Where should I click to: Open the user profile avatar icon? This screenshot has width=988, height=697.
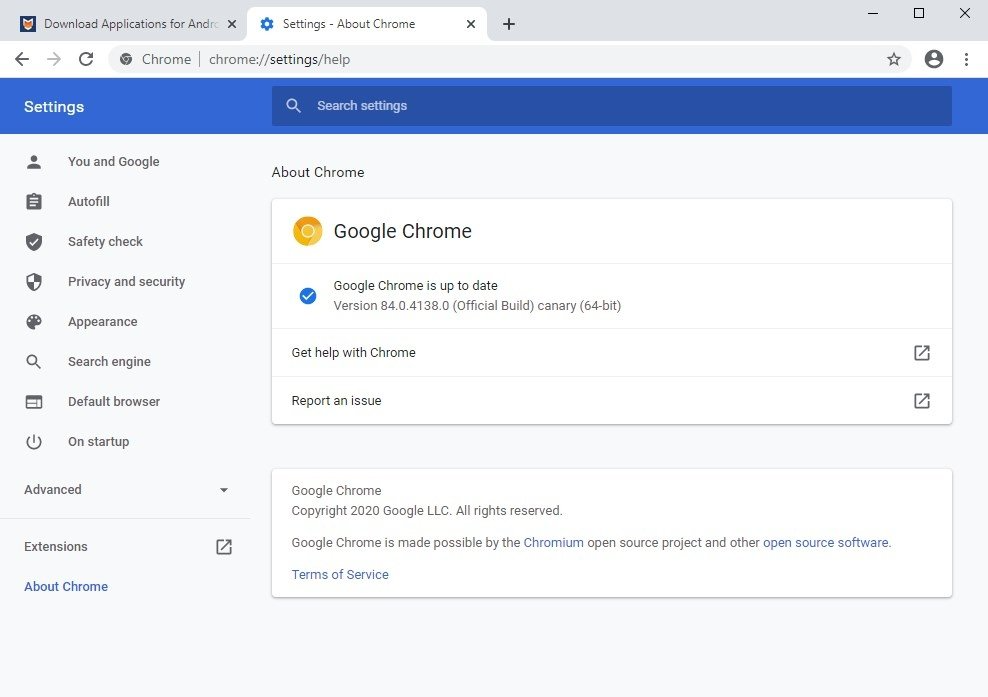tap(933, 59)
